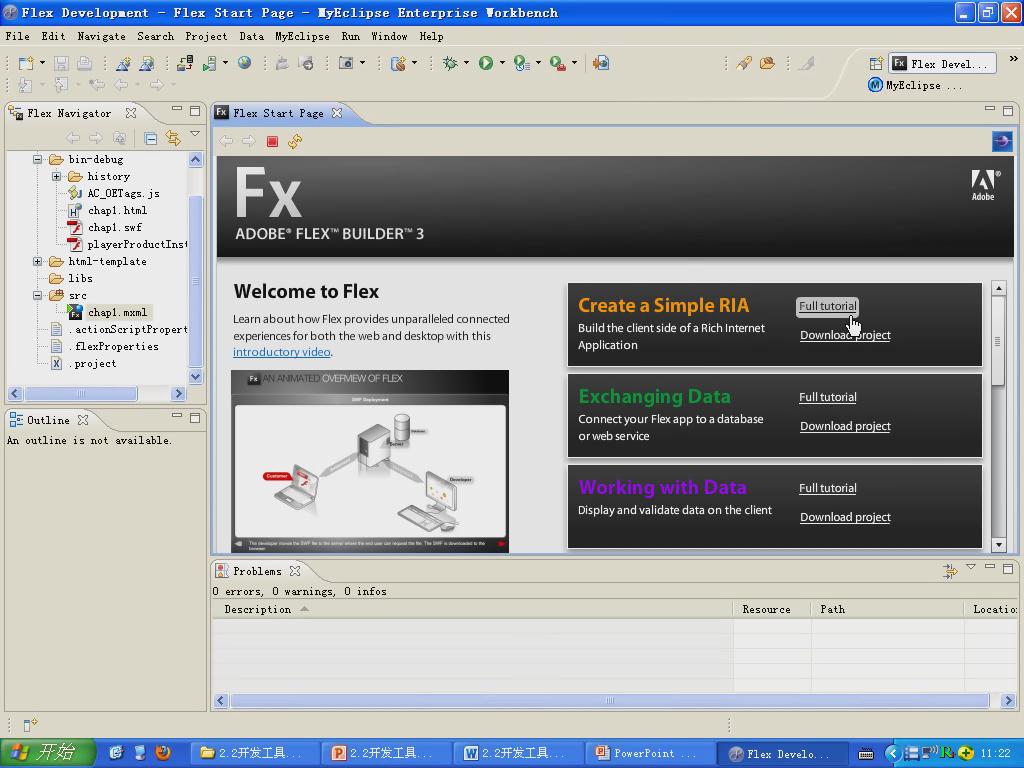Screen dimensions: 1024x768
Task: Close the Flex Start Page tab
Action: point(337,113)
